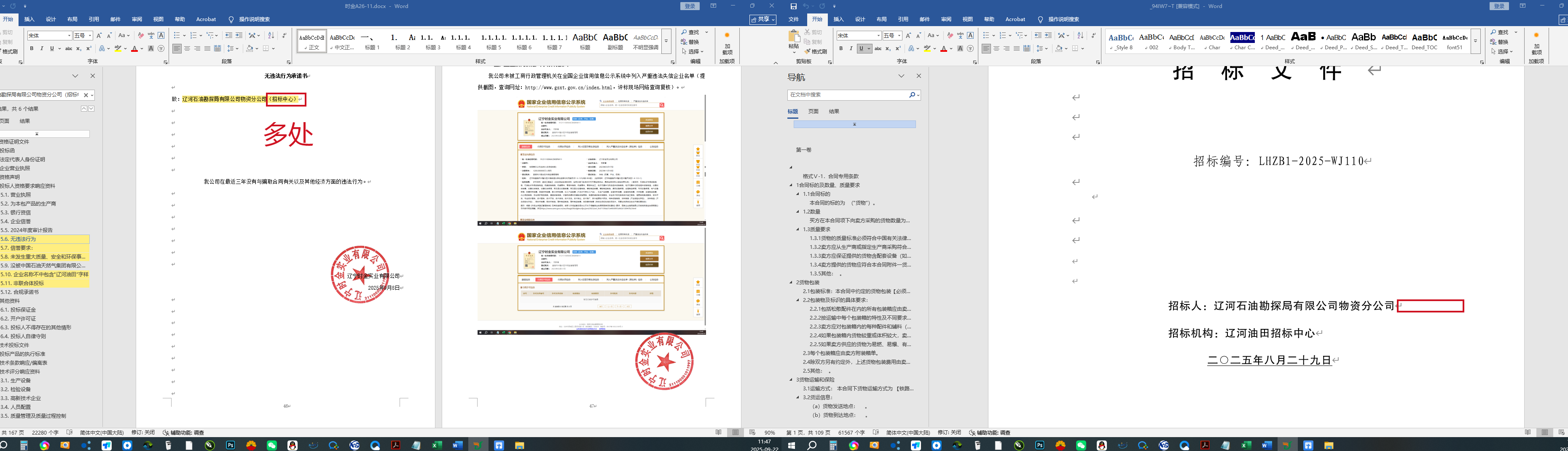1568x451 pixels.
Task: Open the 五号 font size dropdown in _94IW7~T window
Action: 899,35
